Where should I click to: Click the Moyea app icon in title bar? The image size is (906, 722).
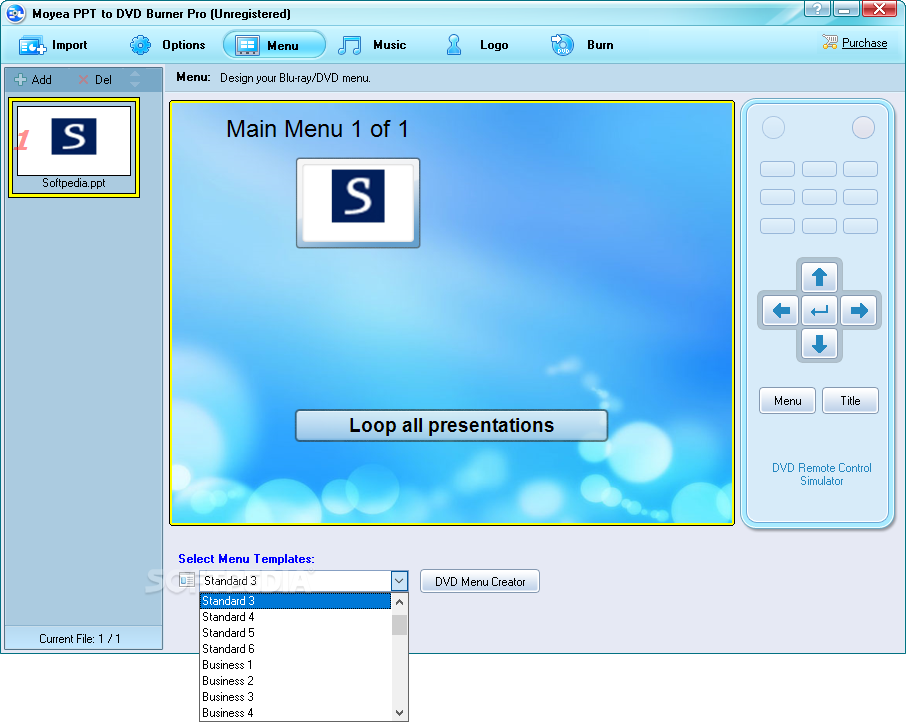(16, 13)
